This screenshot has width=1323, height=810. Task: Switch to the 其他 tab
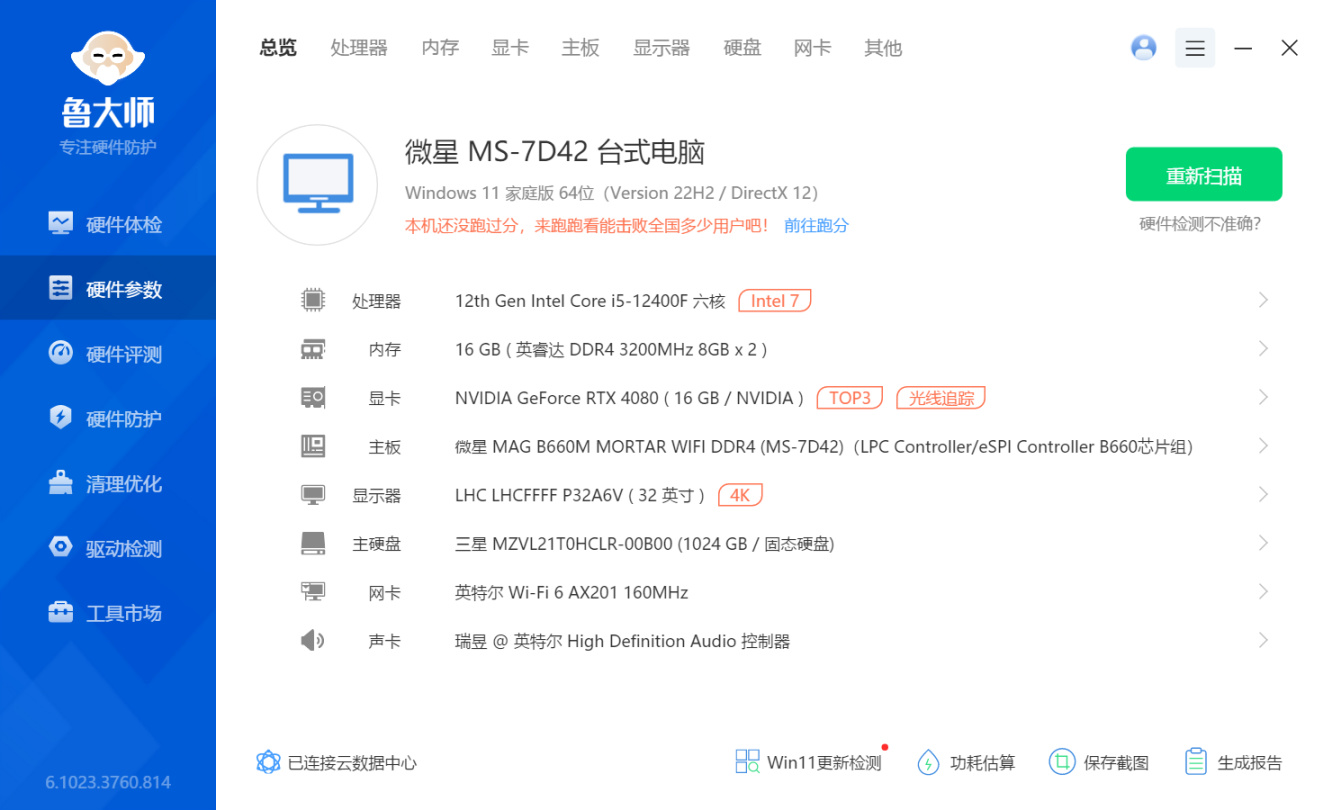[883, 48]
